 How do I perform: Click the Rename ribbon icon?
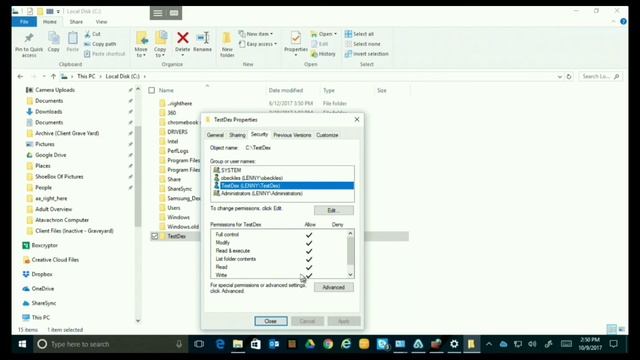point(203,38)
